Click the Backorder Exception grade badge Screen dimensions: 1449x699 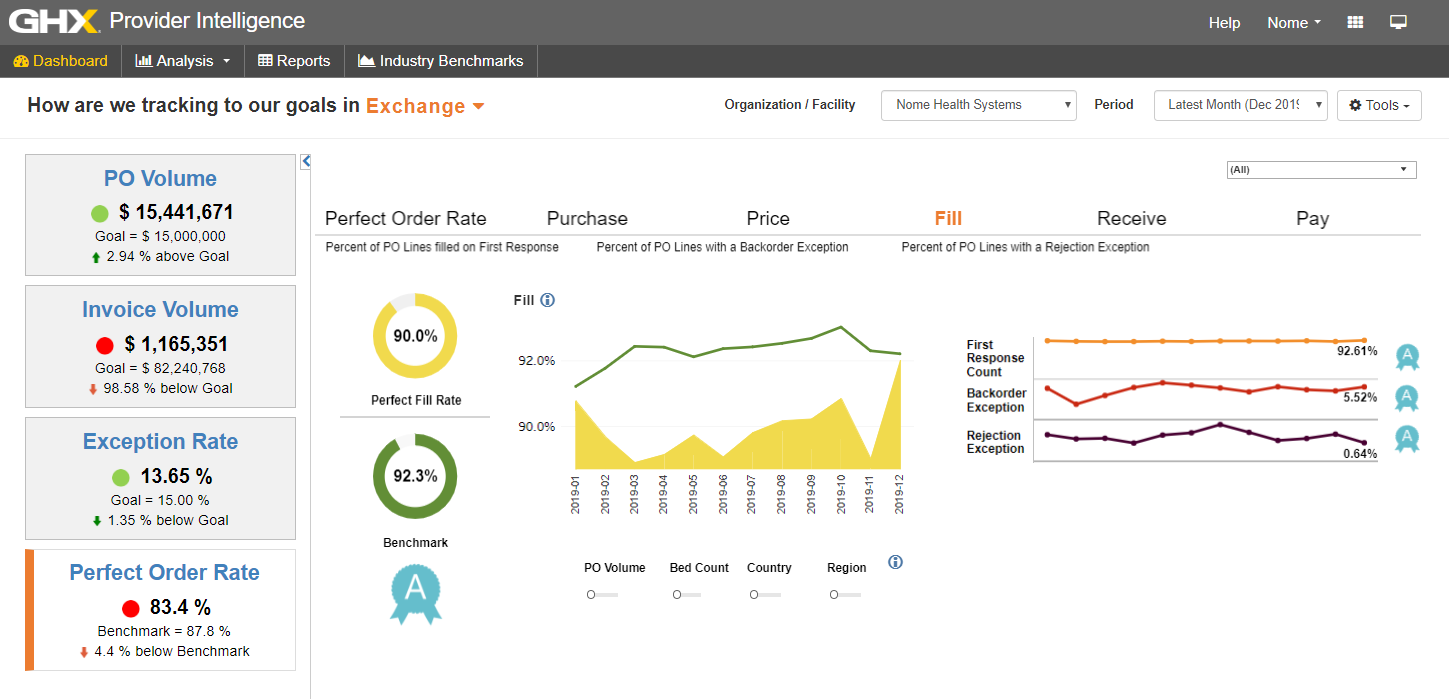(1407, 397)
